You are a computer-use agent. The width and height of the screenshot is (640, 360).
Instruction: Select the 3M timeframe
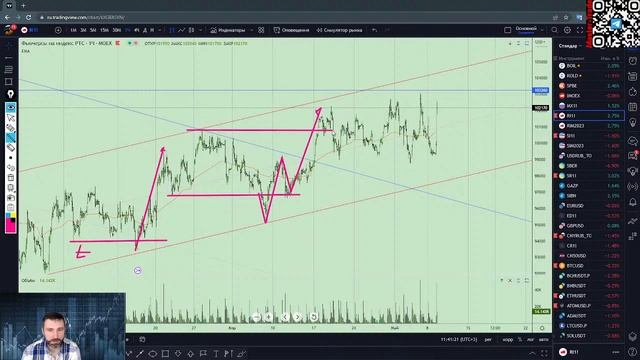83,30
